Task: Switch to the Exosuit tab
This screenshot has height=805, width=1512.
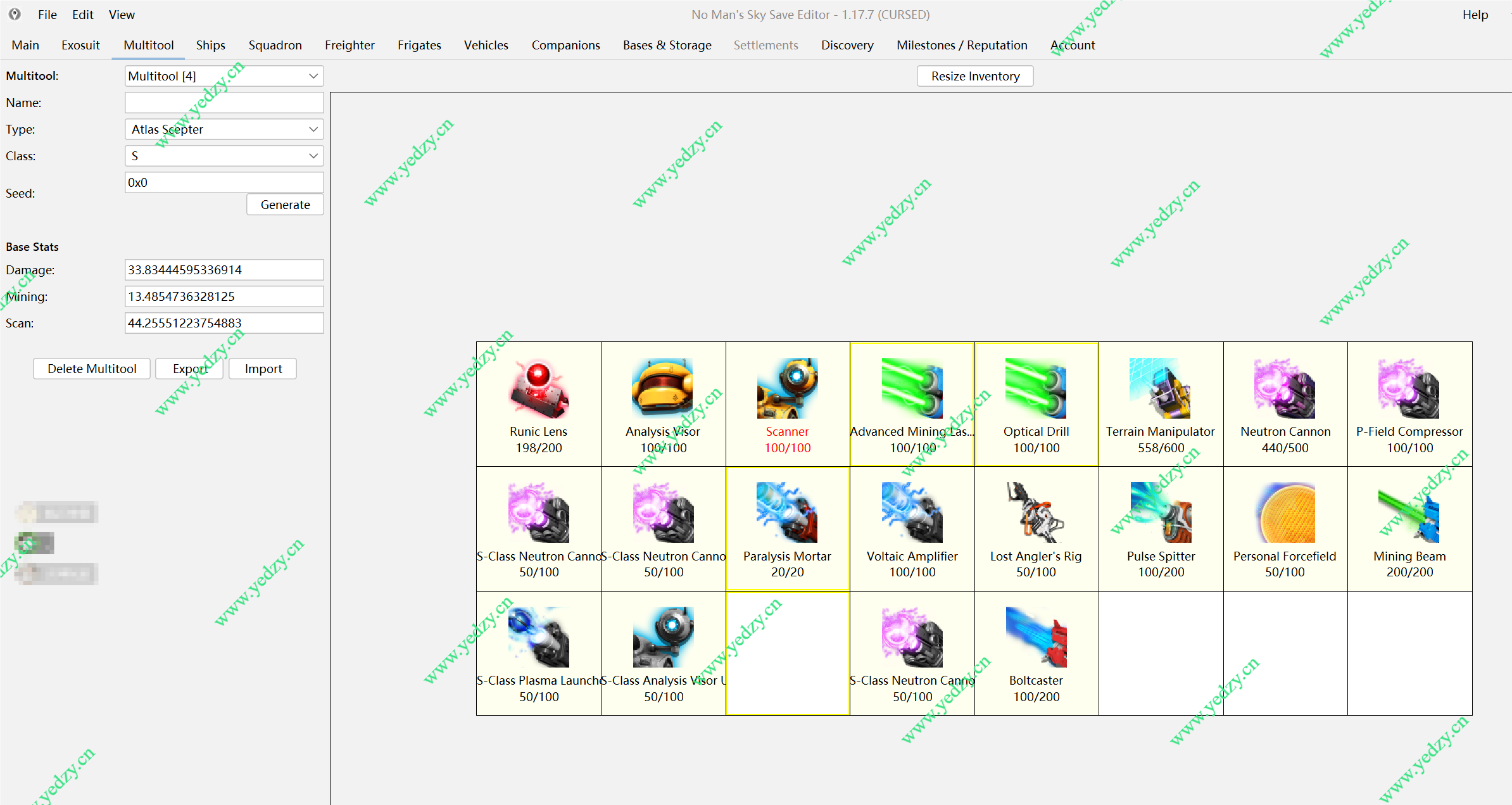Action: pyautogui.click(x=80, y=45)
